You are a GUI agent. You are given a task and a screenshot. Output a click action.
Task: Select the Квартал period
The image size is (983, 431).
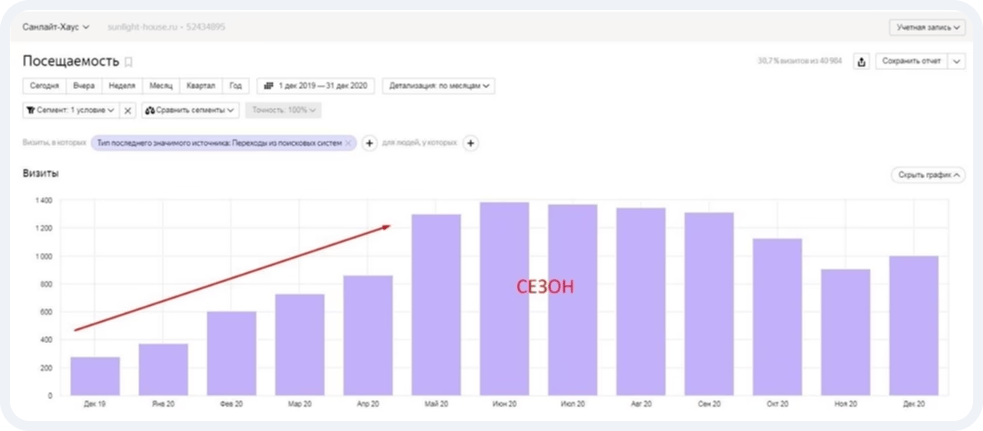click(201, 86)
